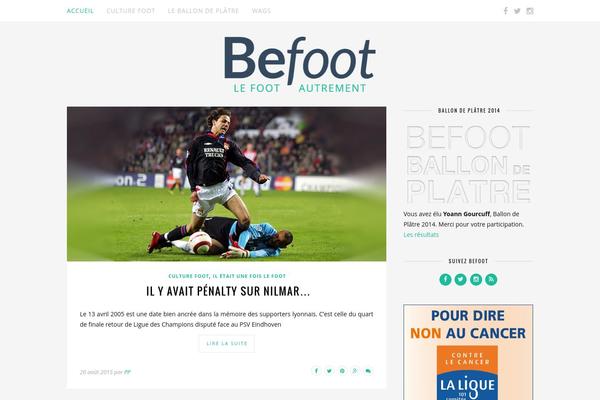Click the green Twitter circle under Suivez Befoot

(x=460, y=279)
